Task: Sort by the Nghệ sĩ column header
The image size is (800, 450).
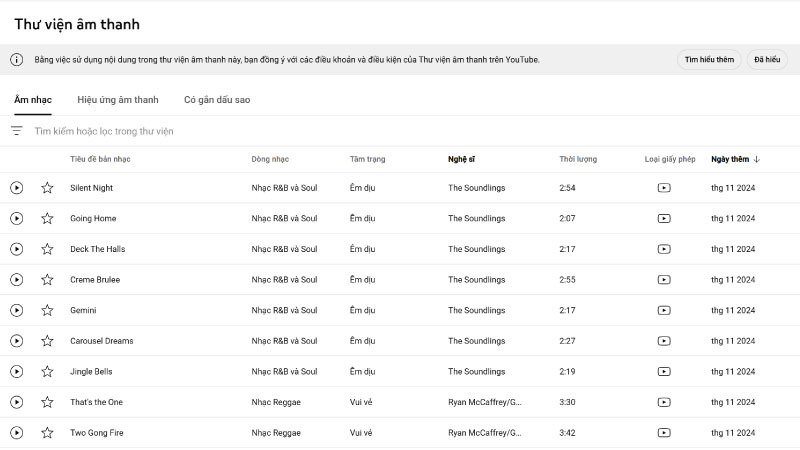Action: (x=461, y=159)
